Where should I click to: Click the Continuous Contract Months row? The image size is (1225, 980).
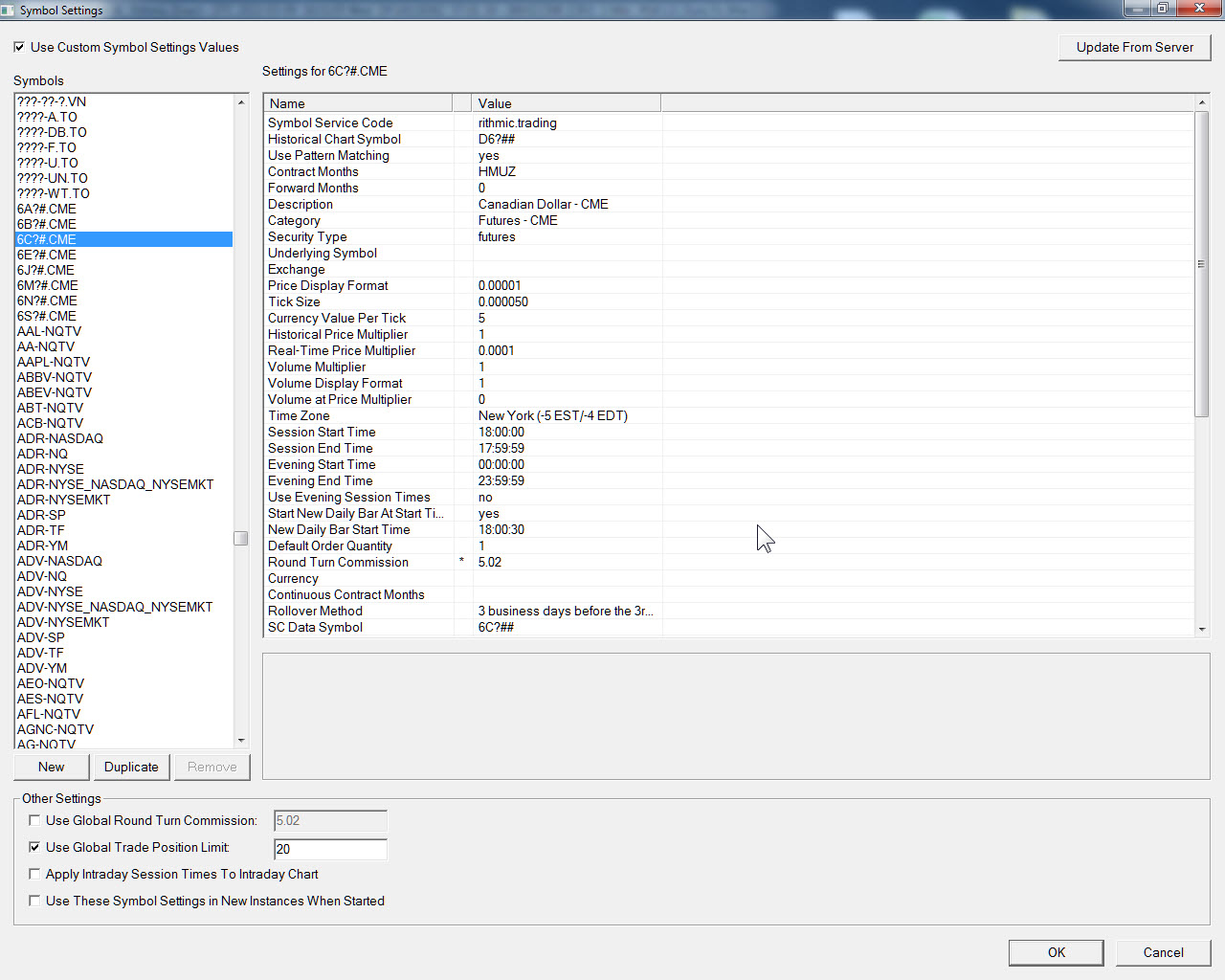(x=729, y=594)
